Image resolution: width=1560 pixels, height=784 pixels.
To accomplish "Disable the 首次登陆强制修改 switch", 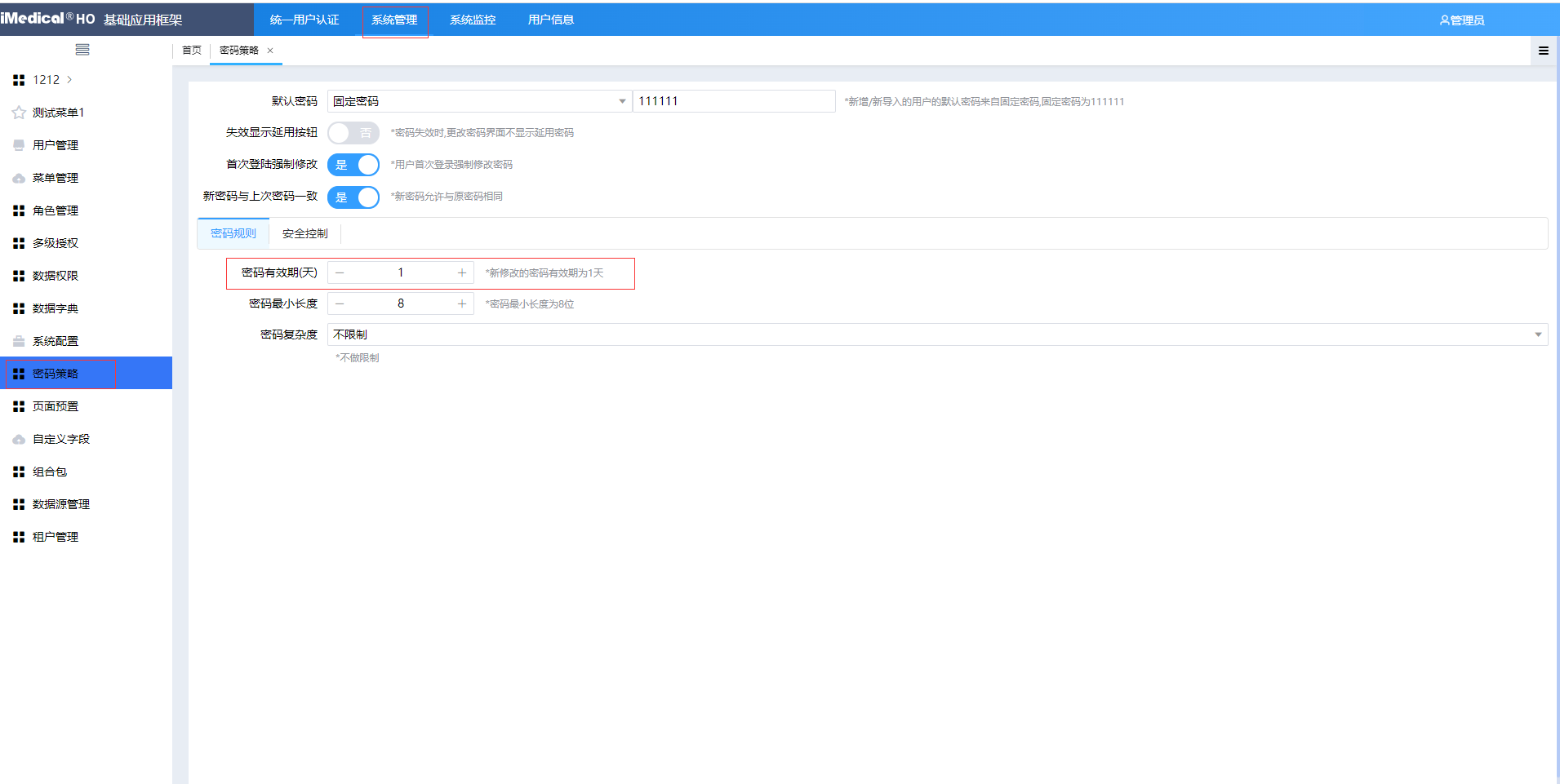I will tap(353, 165).
